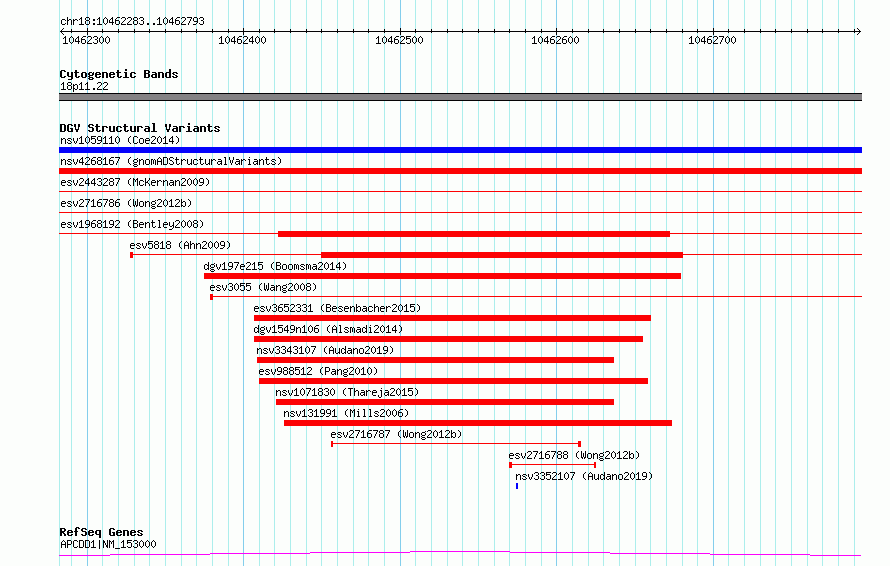
Task: Select the tiny blue nsv3352107 marker
Action: click(x=517, y=486)
